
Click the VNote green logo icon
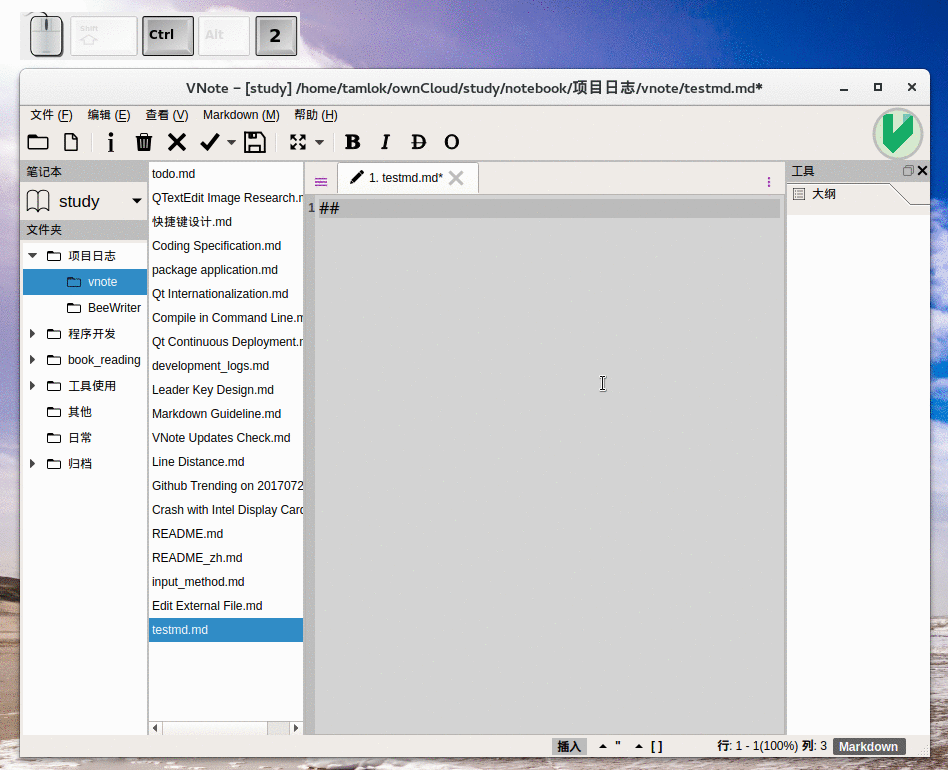click(897, 134)
